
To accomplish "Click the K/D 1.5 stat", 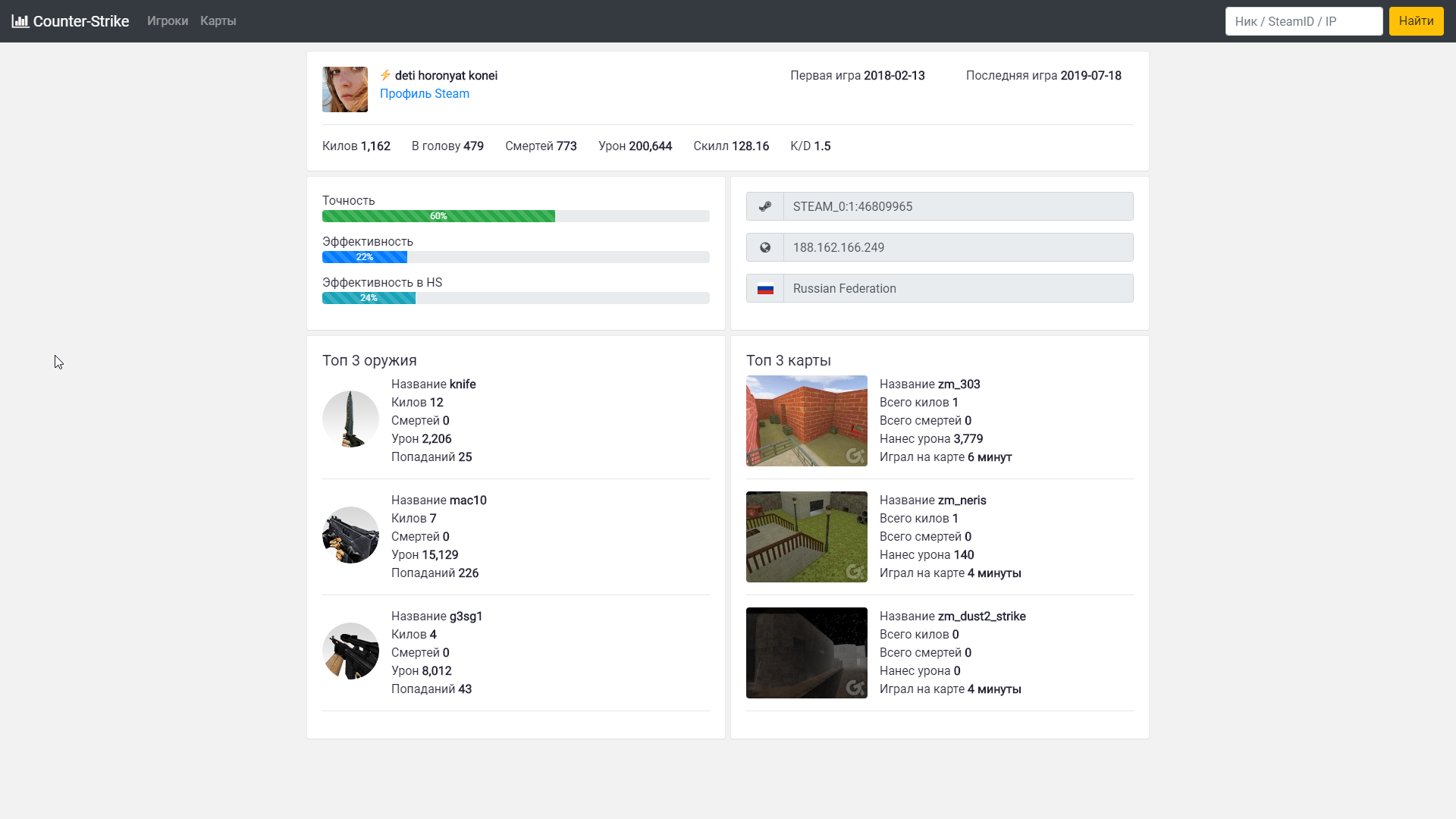I will click(x=811, y=146).
